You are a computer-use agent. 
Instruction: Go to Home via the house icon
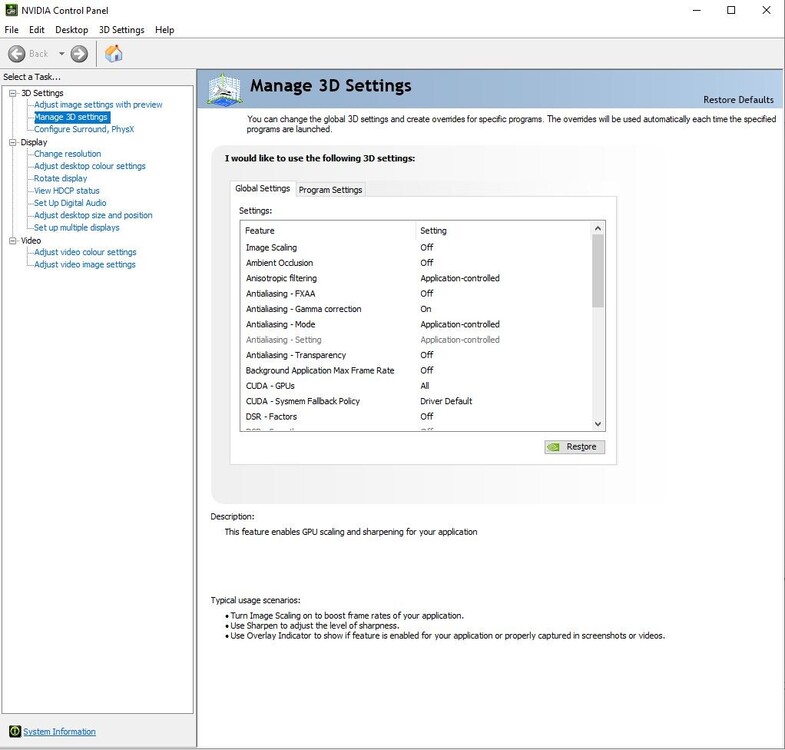point(114,54)
